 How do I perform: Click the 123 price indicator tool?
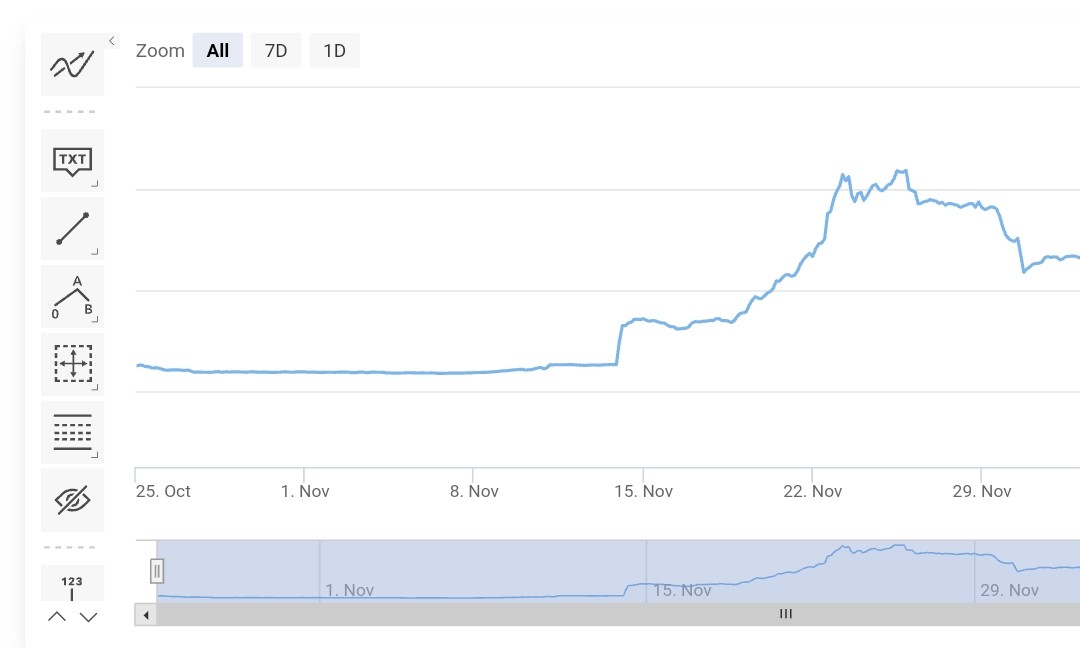[x=72, y=583]
